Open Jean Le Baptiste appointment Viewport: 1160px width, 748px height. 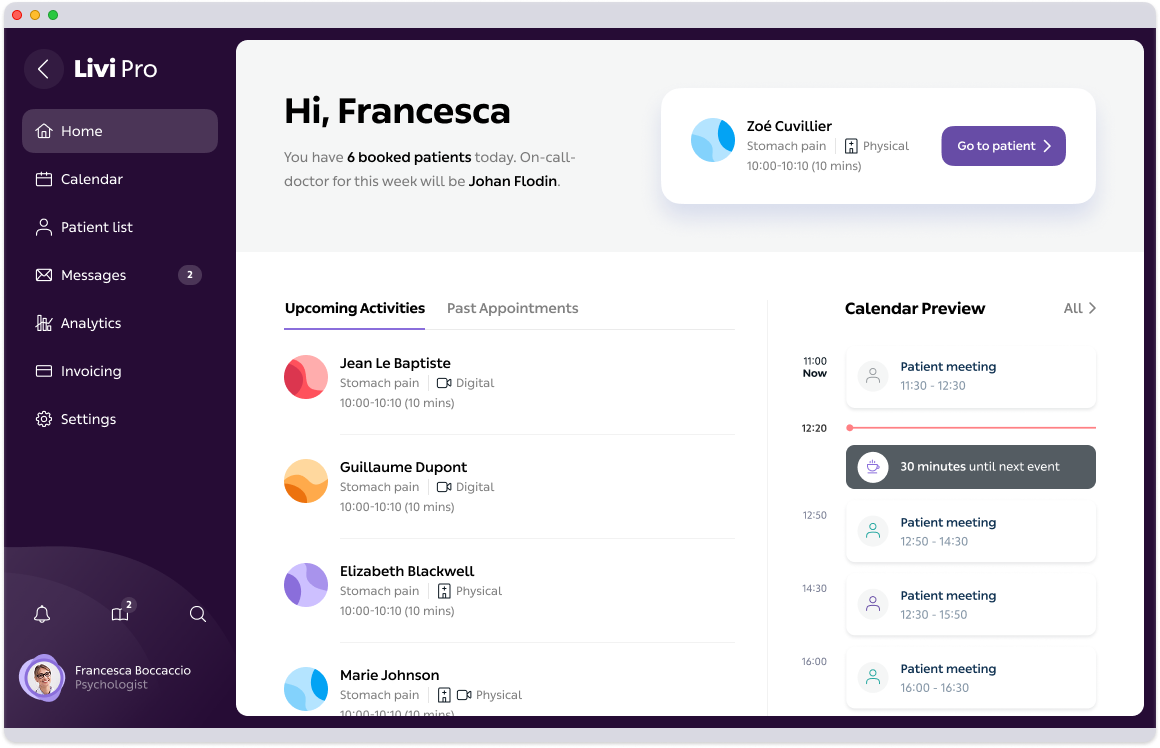coord(395,364)
